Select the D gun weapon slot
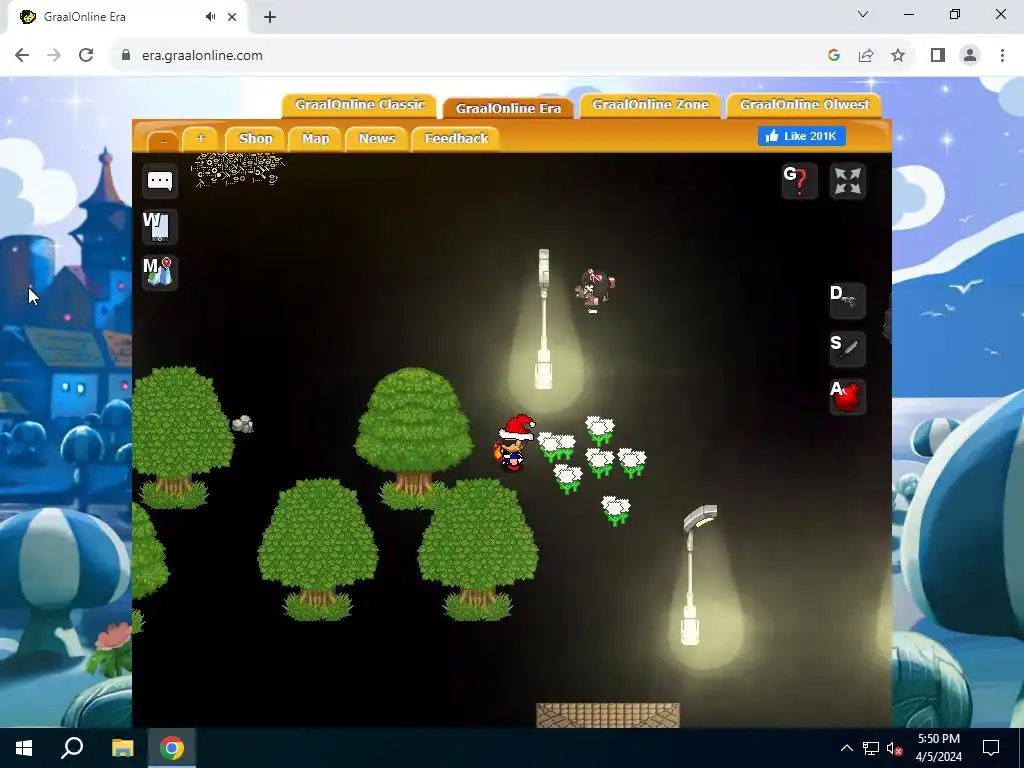The width and height of the screenshot is (1024, 768). 848,300
